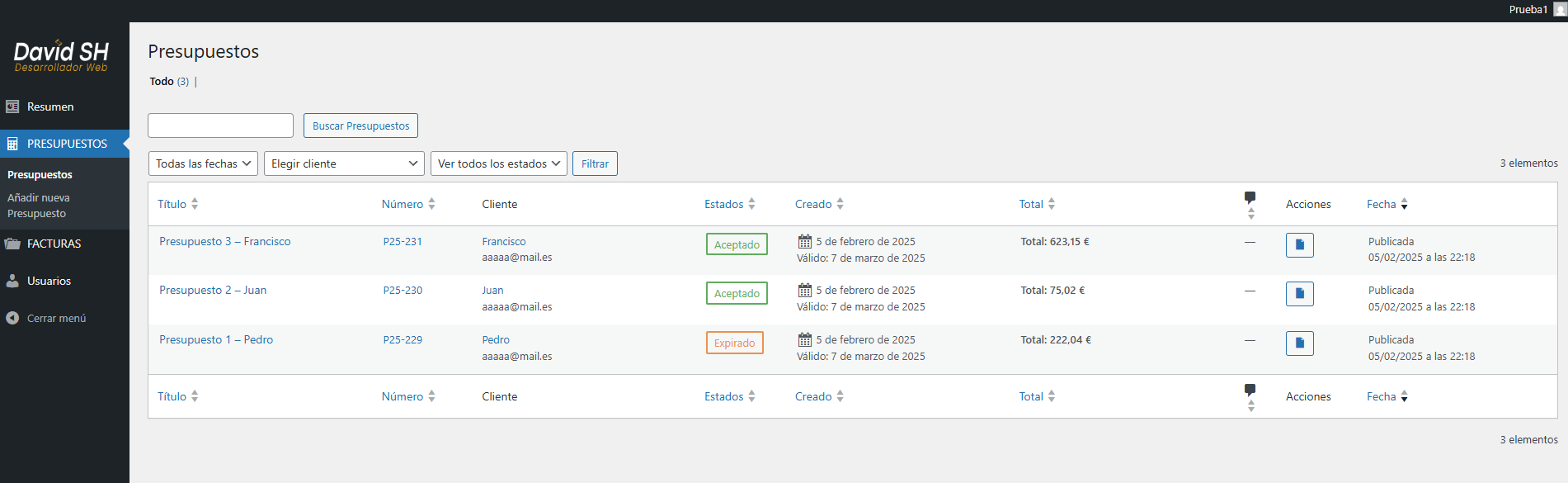Viewport: 1568px width, 483px height.
Task: Click the Juan client name text
Action: 492,290
